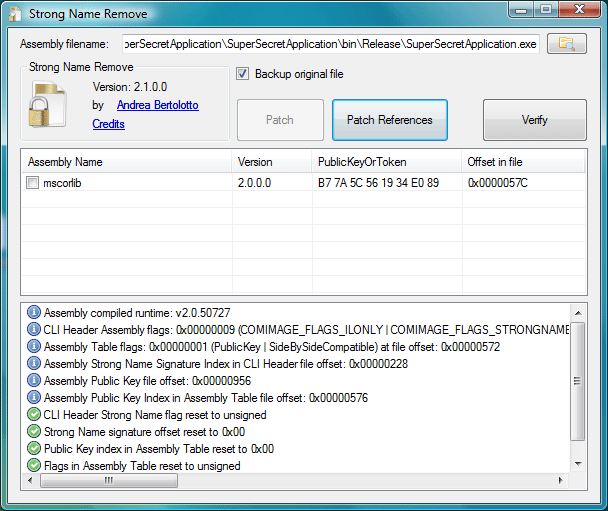Select the mscorlib assembly name text
This screenshot has height=511, width=608.
(x=62, y=183)
